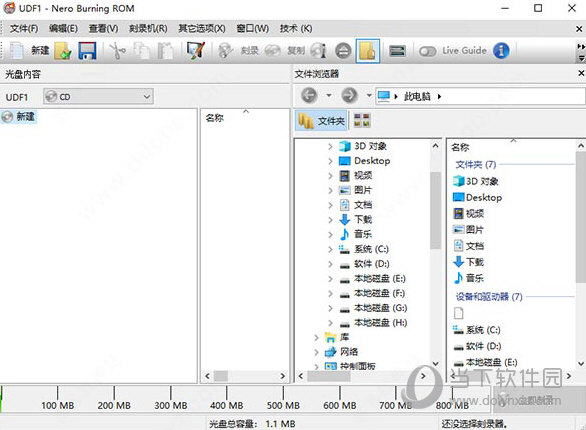Expand the 库 tree node
586x430 pixels.
pyautogui.click(x=317, y=338)
